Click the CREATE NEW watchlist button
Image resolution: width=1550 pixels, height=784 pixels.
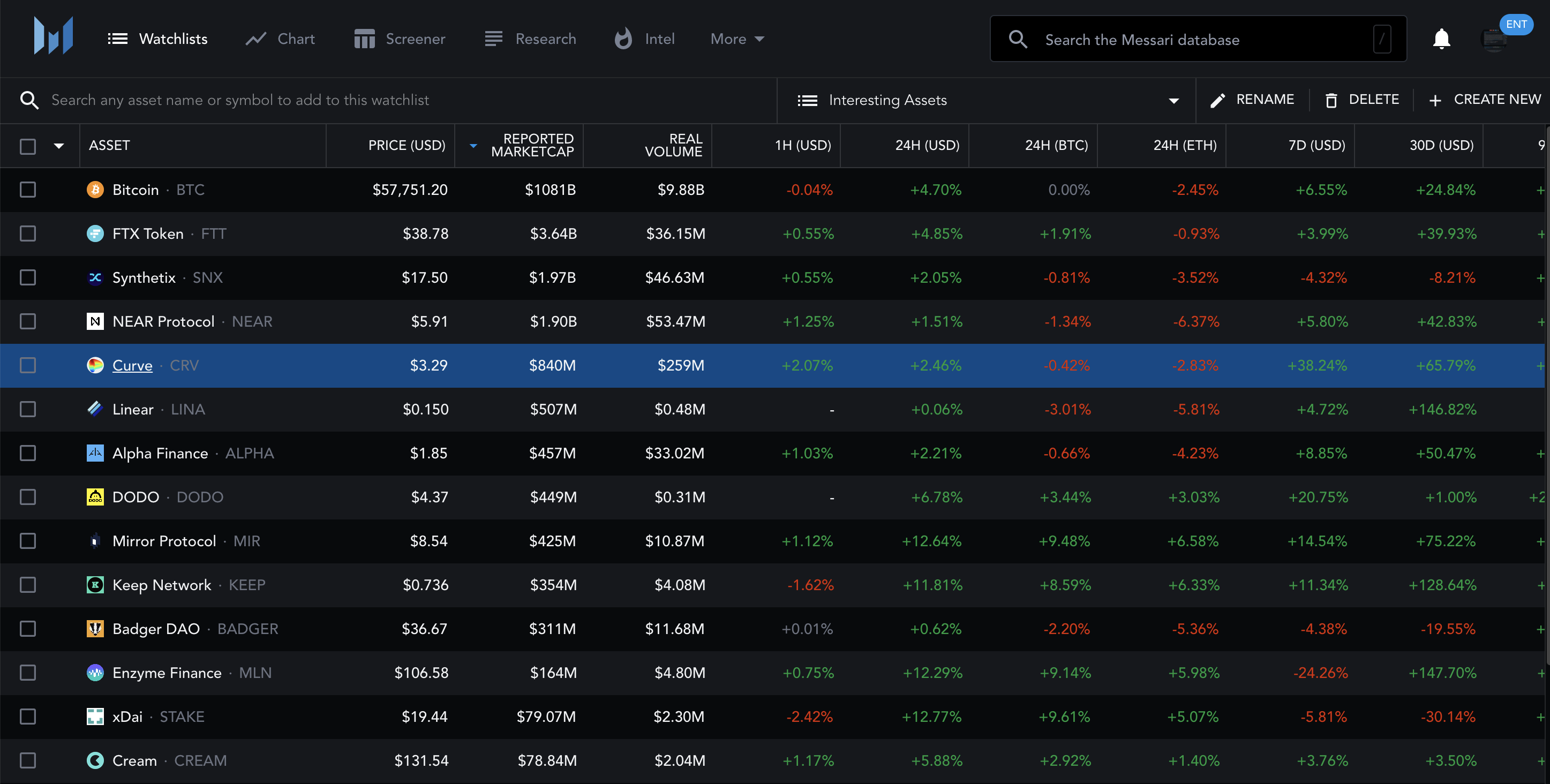click(x=1485, y=100)
